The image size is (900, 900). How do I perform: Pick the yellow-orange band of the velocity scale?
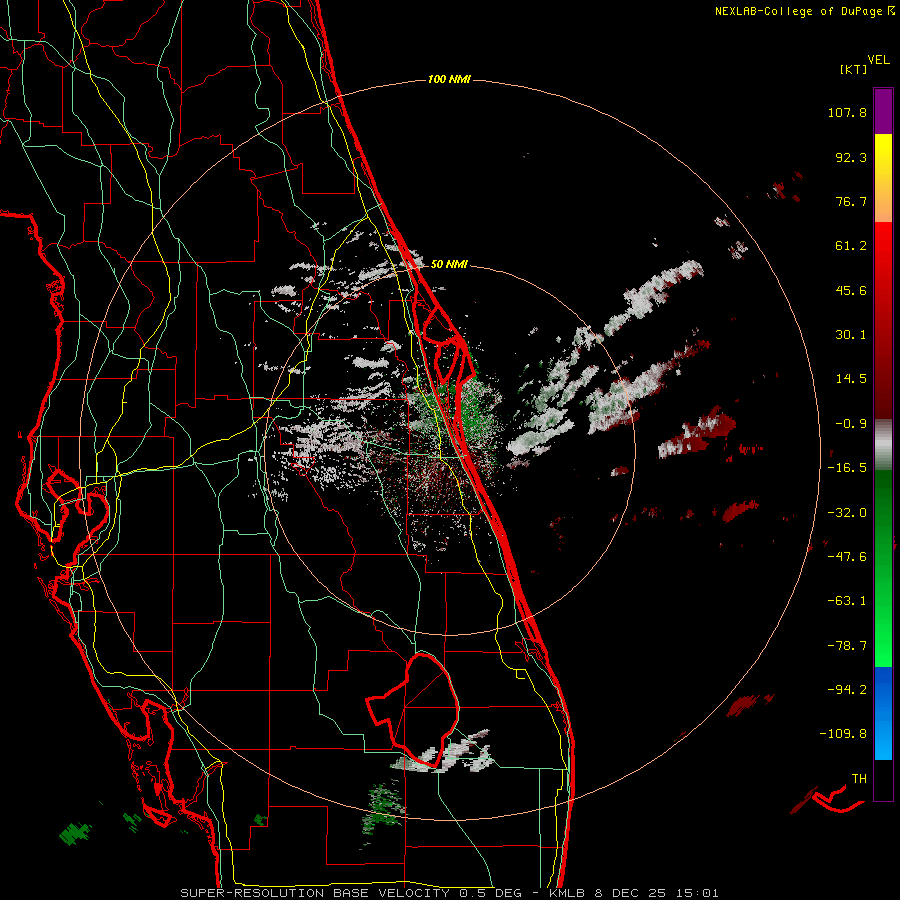(883, 178)
